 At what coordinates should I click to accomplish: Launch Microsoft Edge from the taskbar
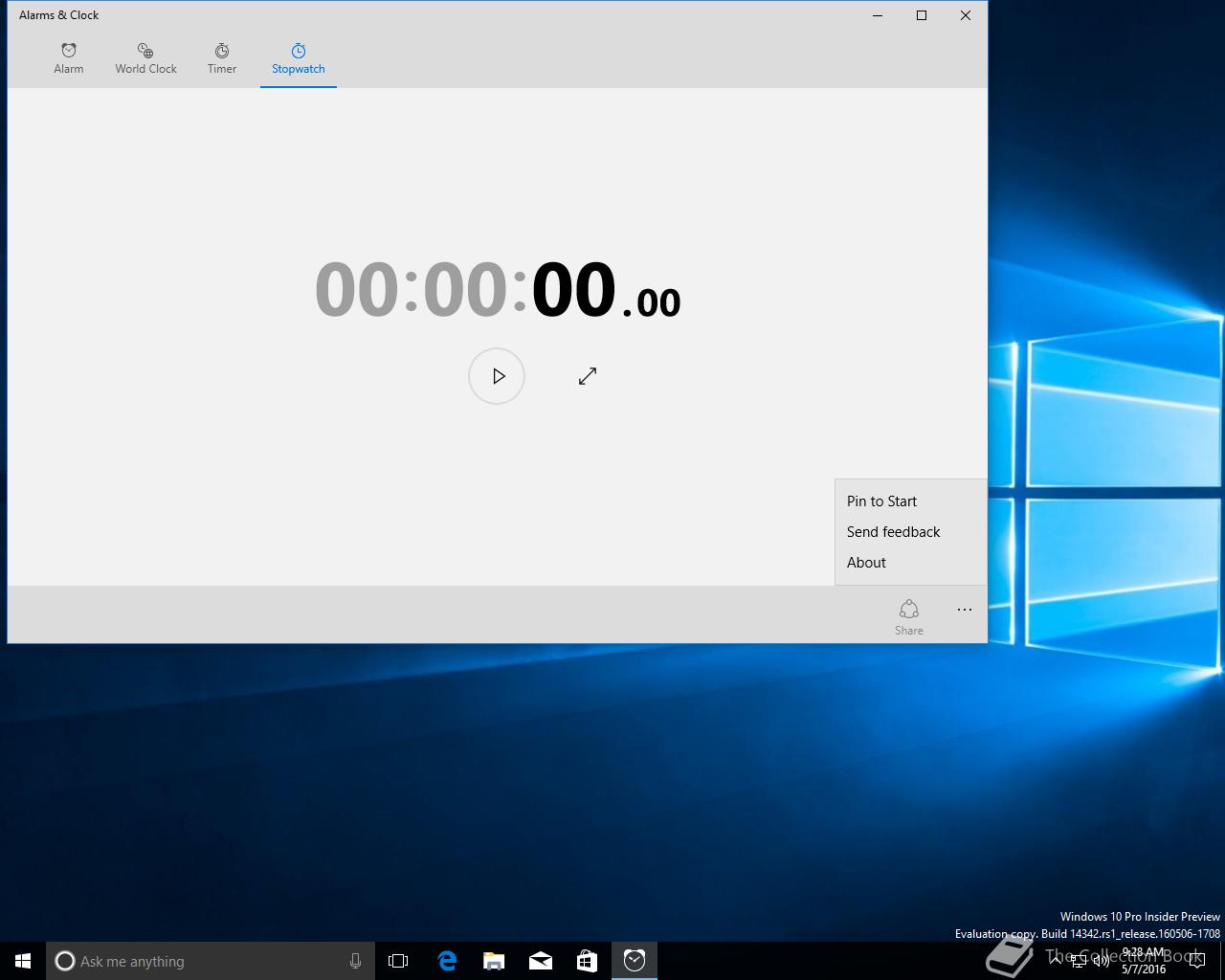tap(447, 961)
